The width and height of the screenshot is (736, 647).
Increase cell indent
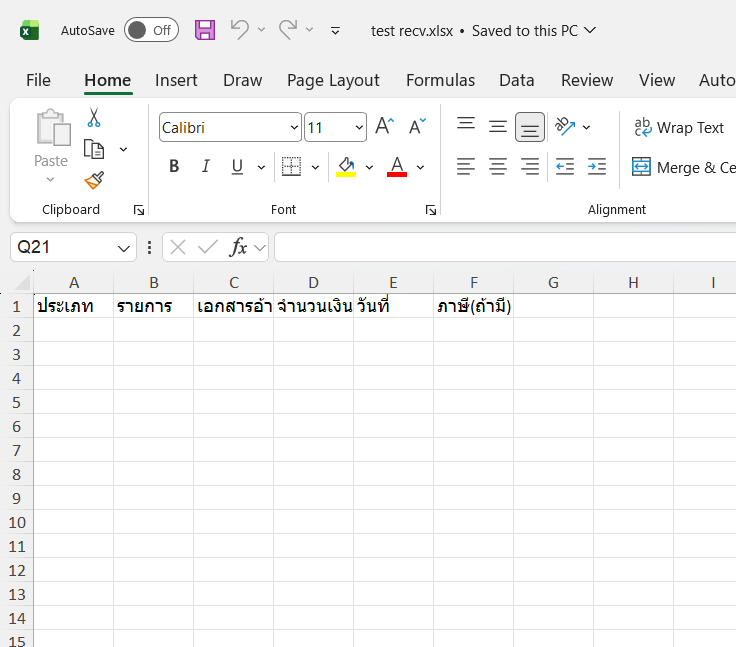(597, 166)
